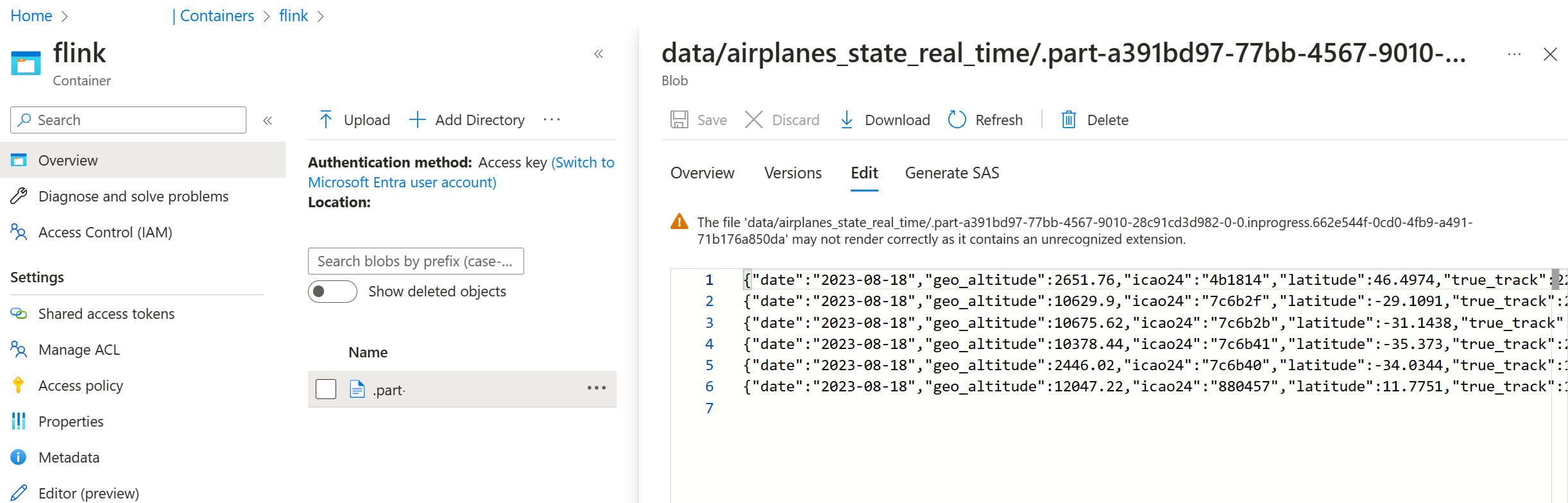Check the .part blob row checkbox
This screenshot has height=503, width=1568.
[x=326, y=389]
